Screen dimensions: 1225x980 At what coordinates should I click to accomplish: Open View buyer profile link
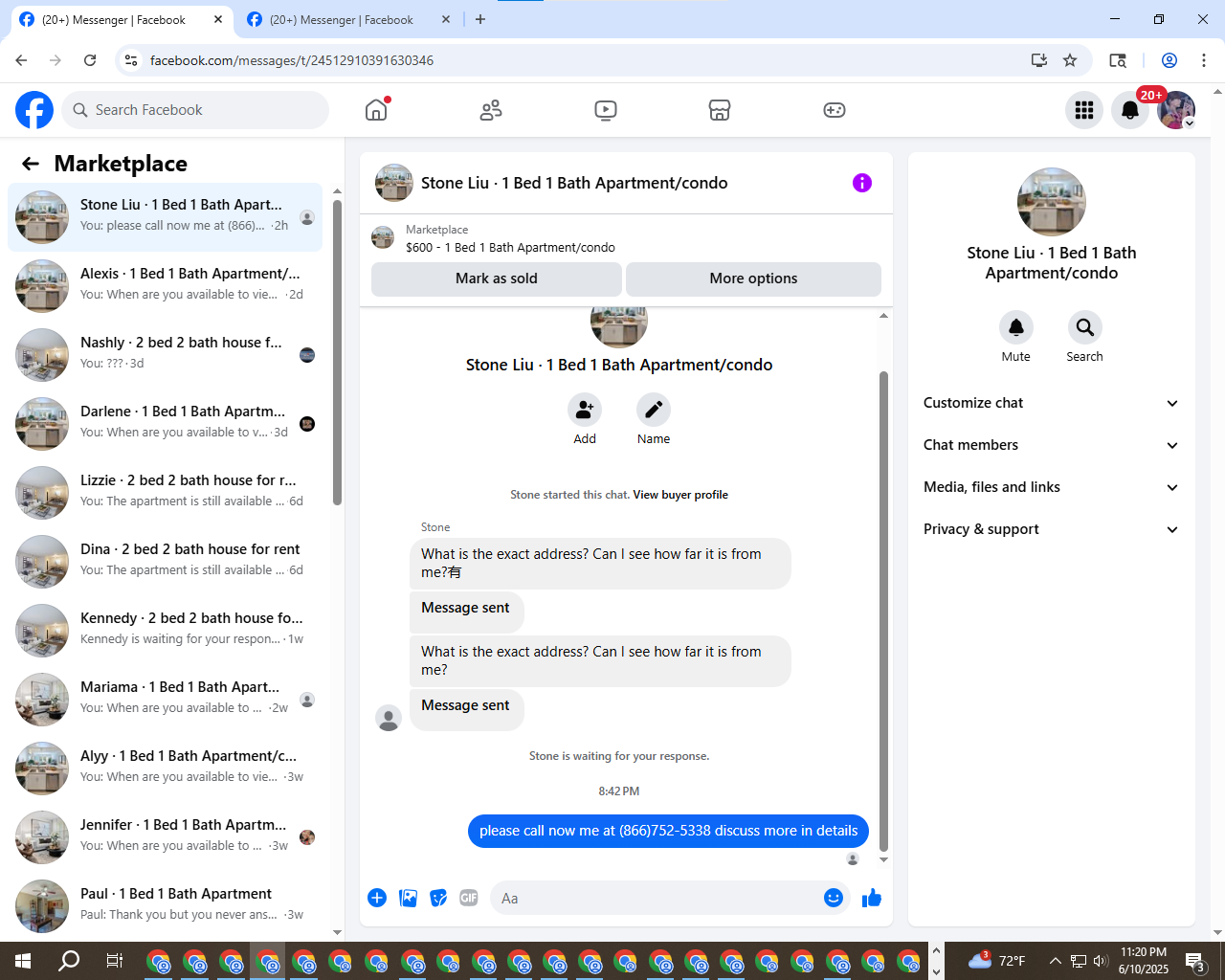(680, 495)
